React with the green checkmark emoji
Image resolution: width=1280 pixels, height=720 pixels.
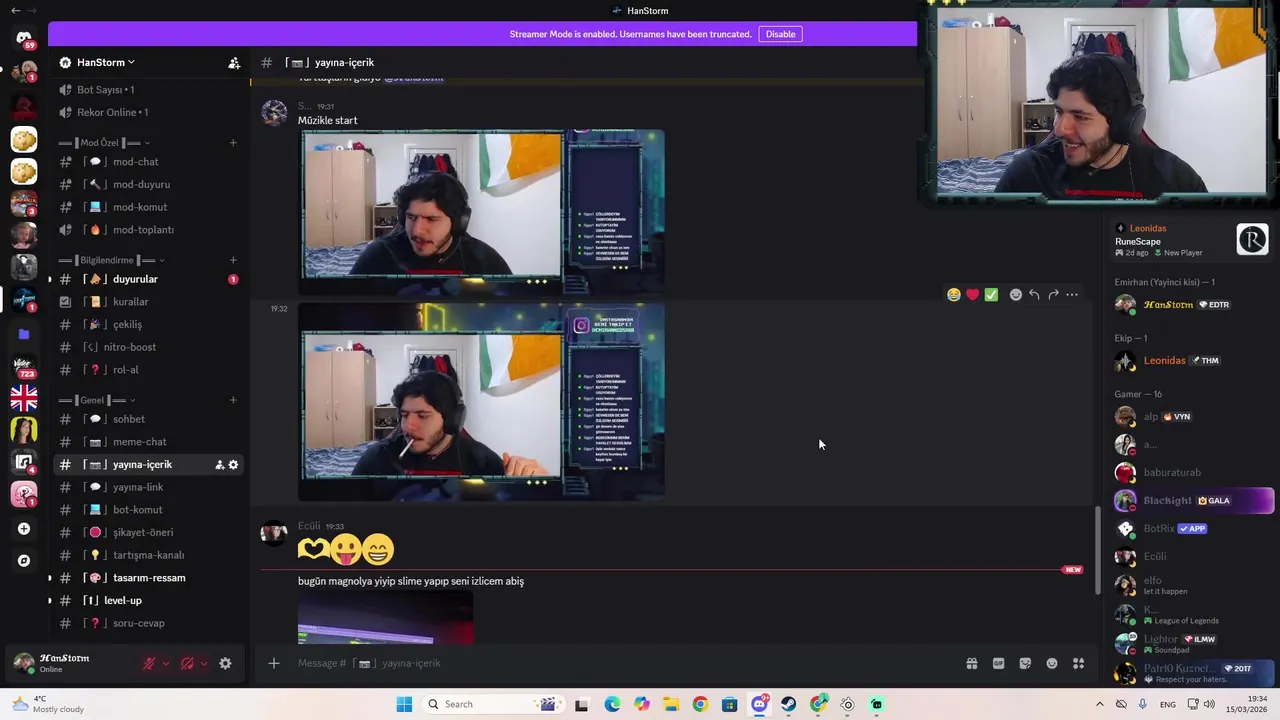[991, 295]
